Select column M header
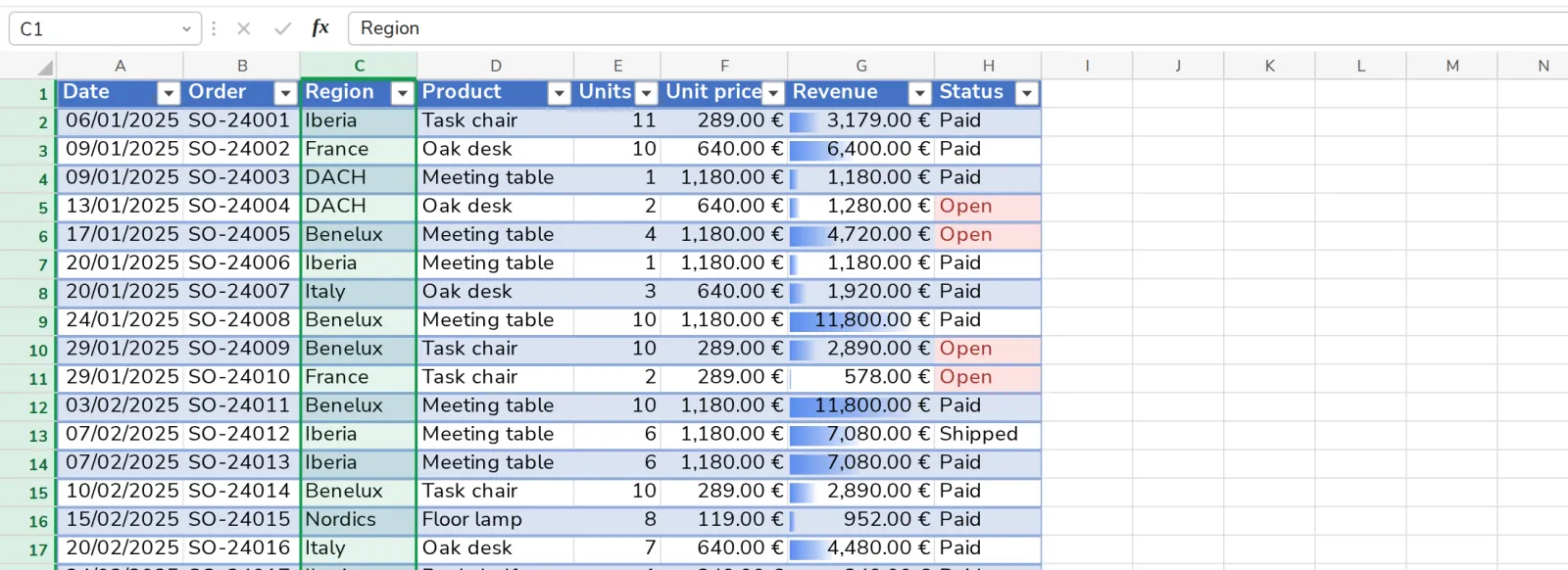 (x=1452, y=66)
